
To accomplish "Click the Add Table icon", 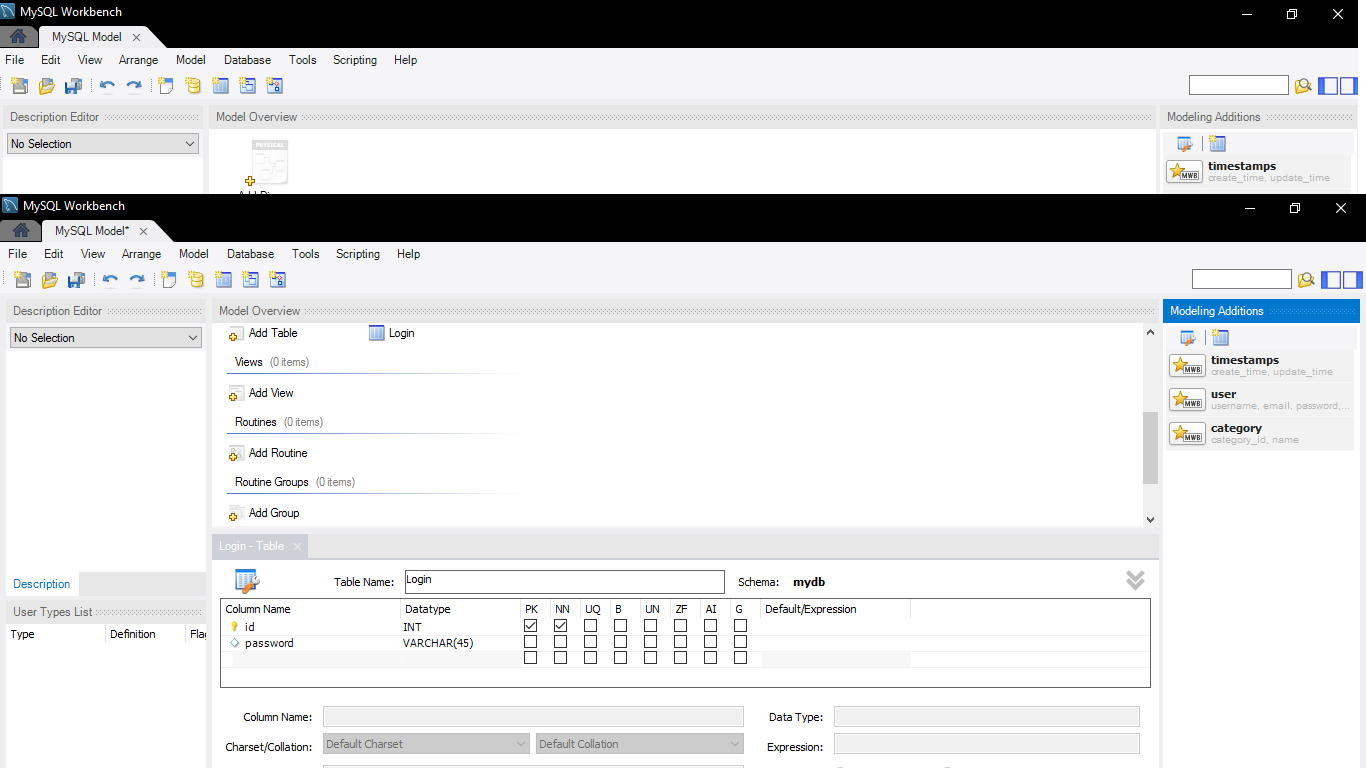I will tap(236, 334).
